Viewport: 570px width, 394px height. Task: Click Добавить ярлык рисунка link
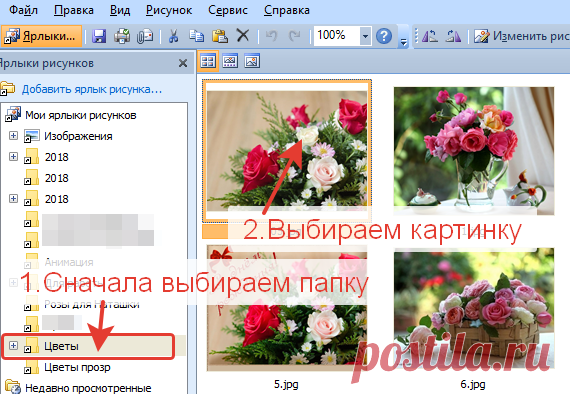point(92,89)
